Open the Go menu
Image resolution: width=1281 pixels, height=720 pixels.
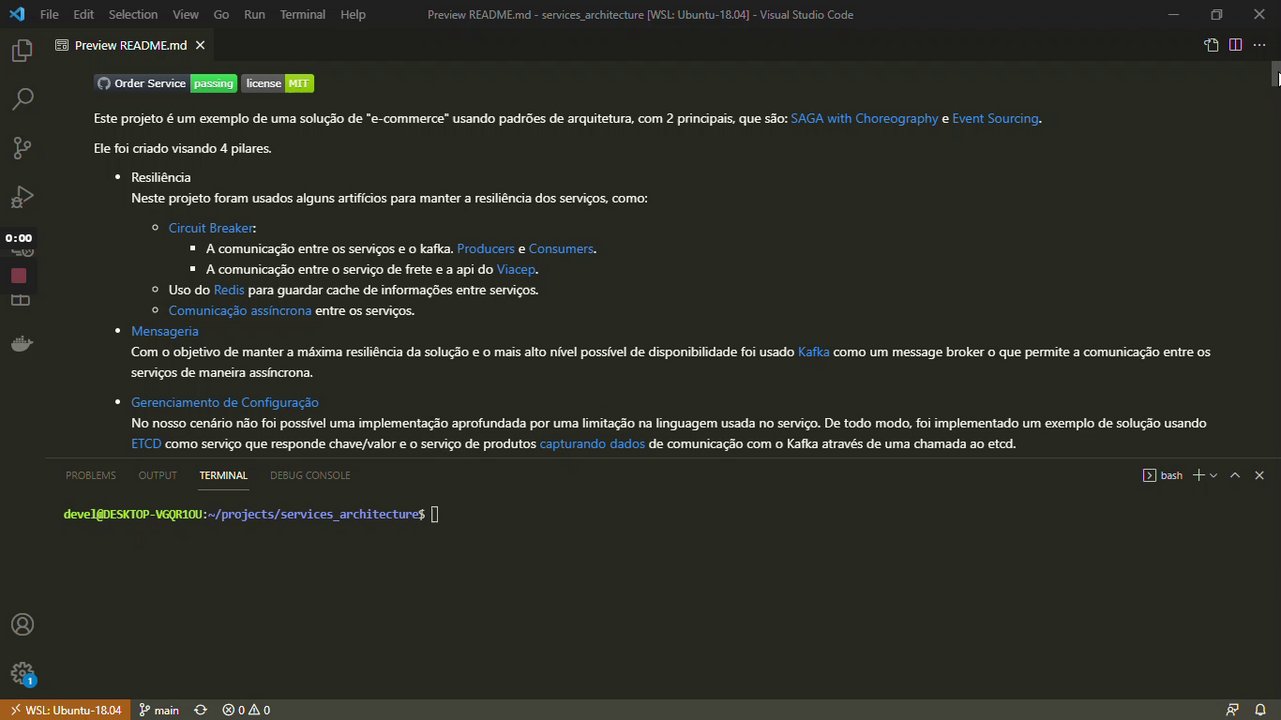[x=221, y=14]
